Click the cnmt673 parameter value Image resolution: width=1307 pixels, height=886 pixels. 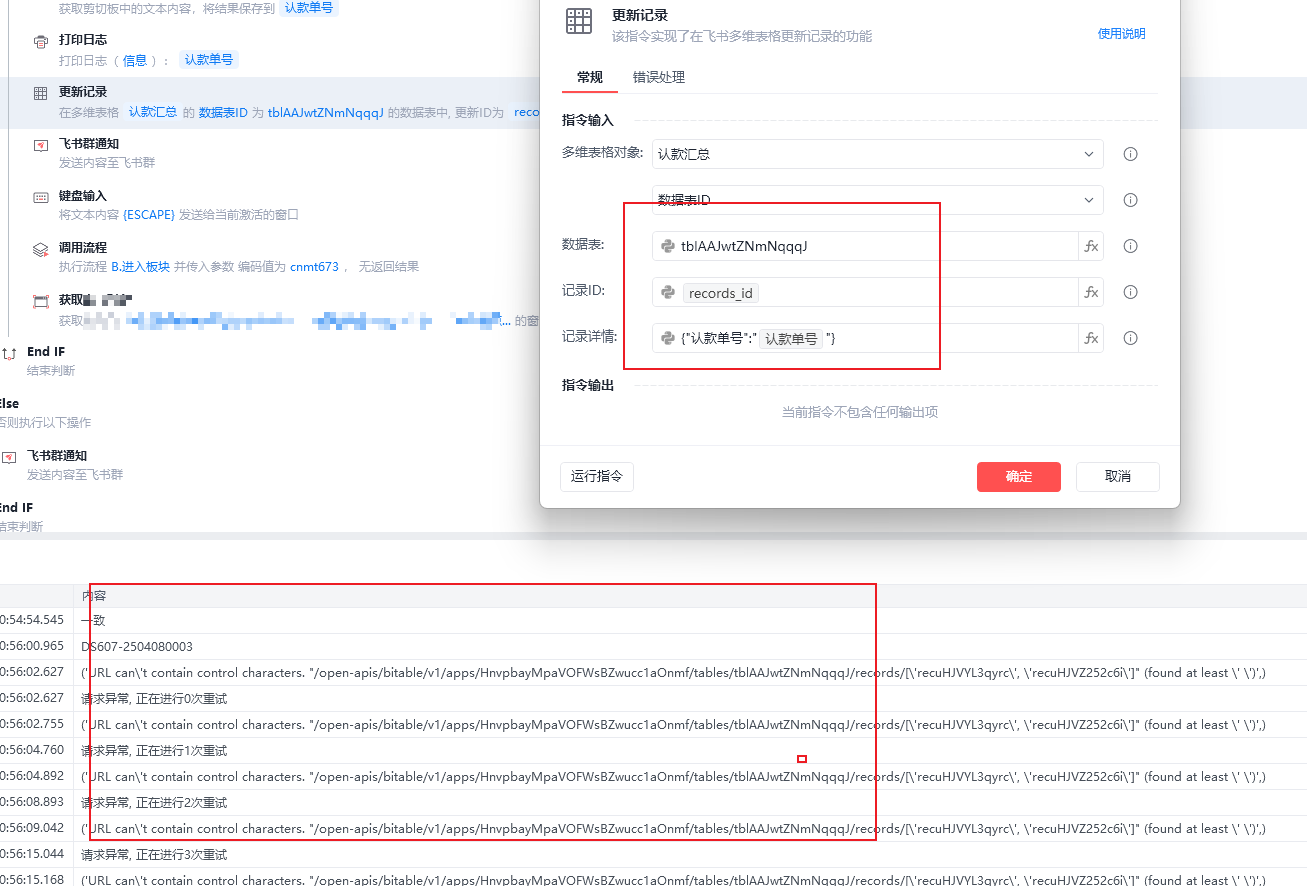(314, 267)
